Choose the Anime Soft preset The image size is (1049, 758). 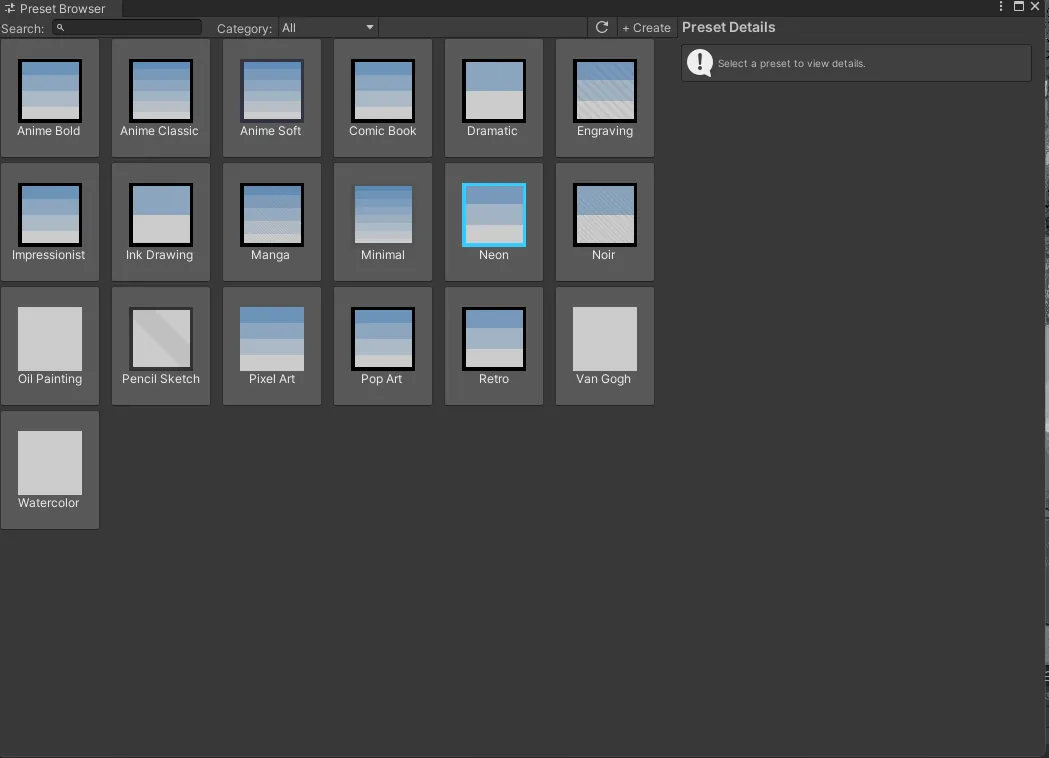(272, 90)
